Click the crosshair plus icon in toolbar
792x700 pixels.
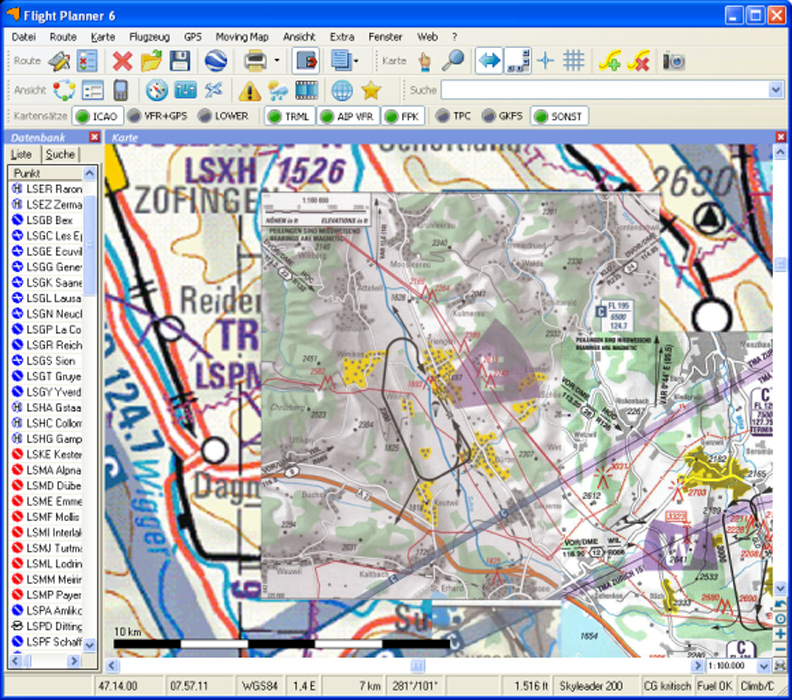click(546, 61)
